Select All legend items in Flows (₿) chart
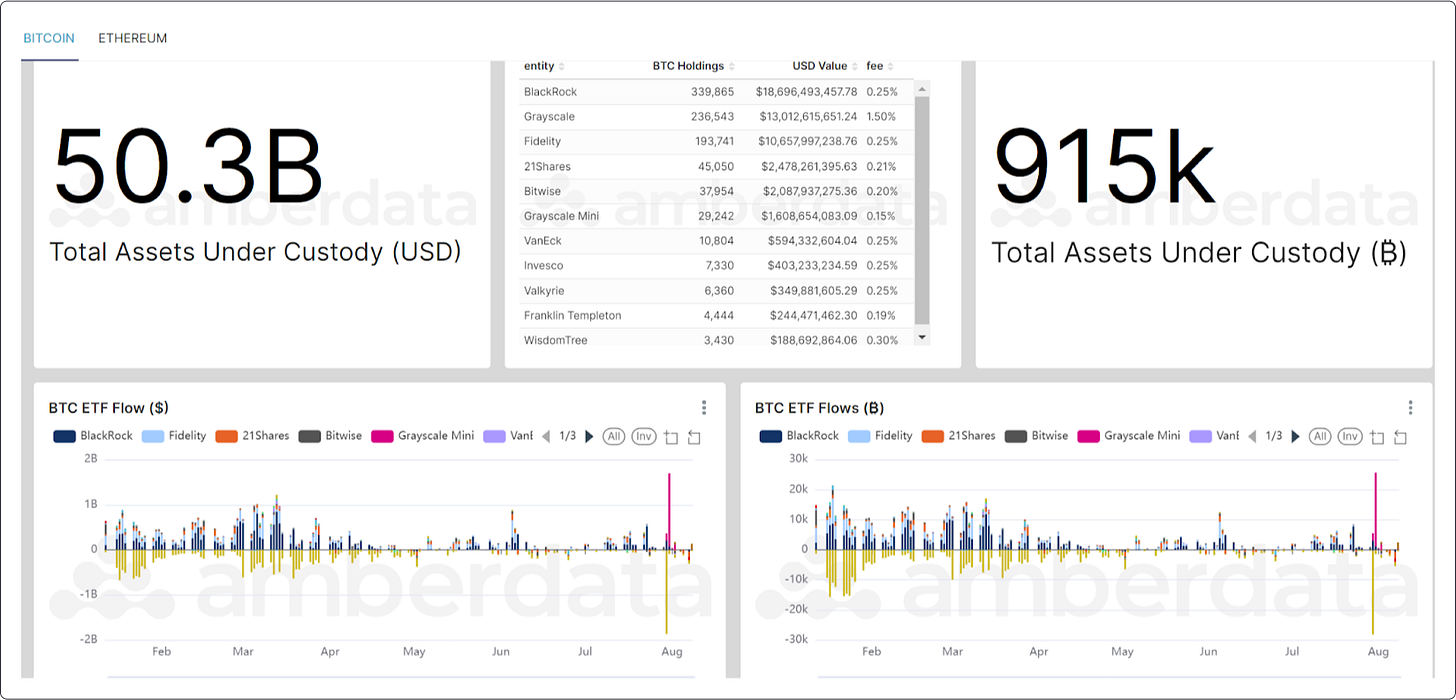1456x700 pixels. 1320,436
